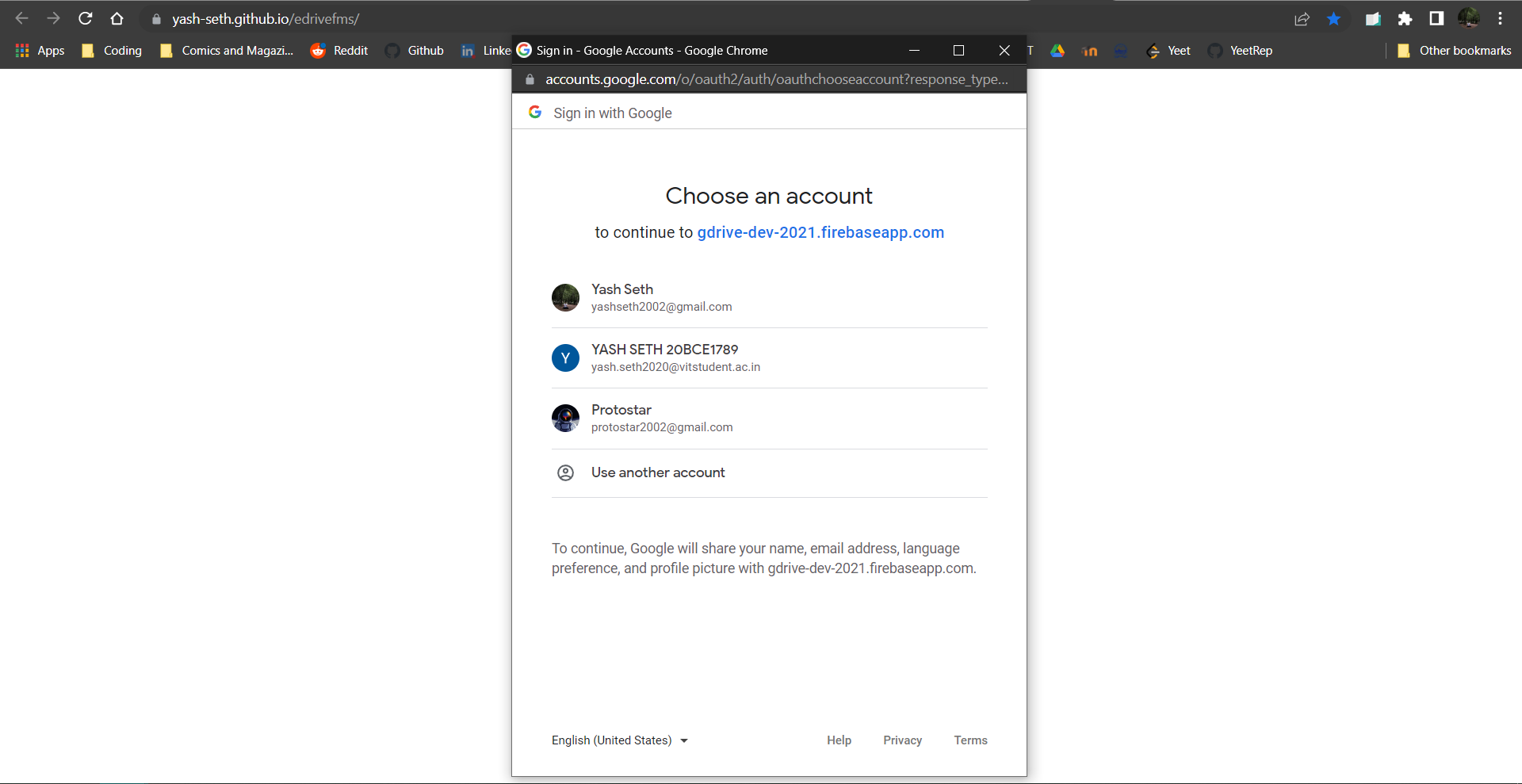View popup lock icon for accounts.google.com
Screen dimensions: 1522x784
coord(530,79)
